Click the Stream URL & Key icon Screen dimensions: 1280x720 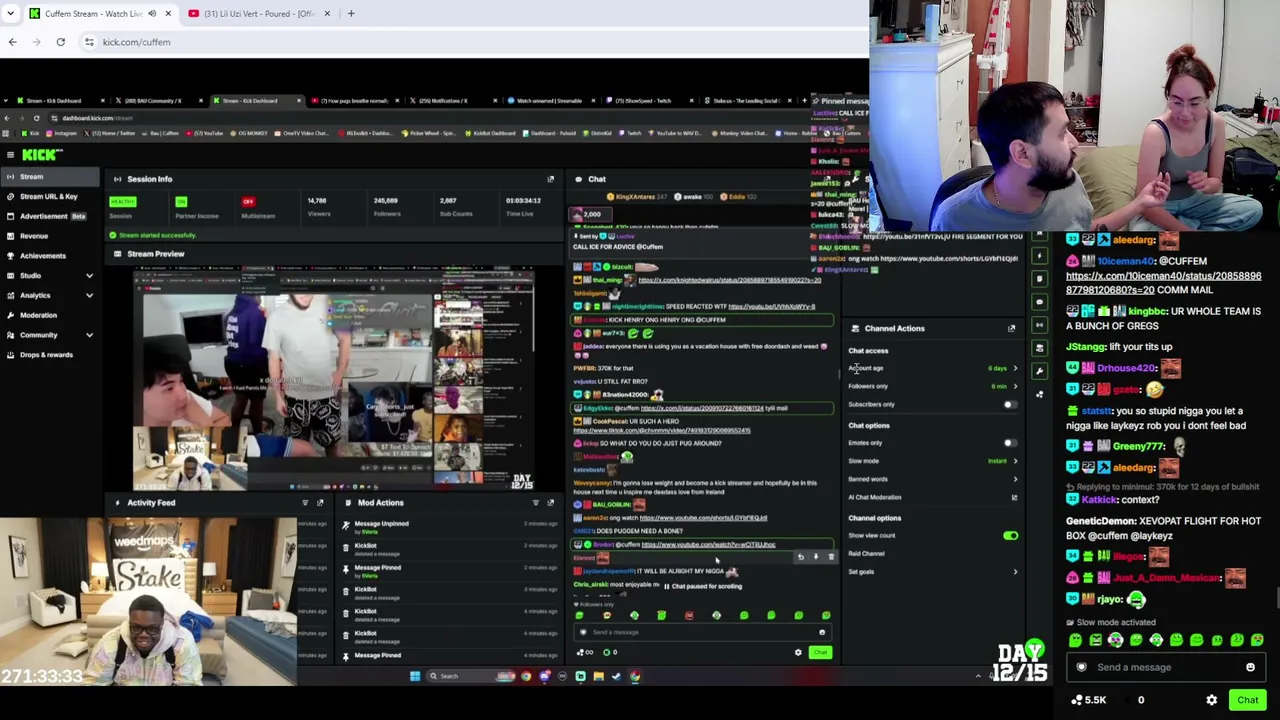point(10,196)
